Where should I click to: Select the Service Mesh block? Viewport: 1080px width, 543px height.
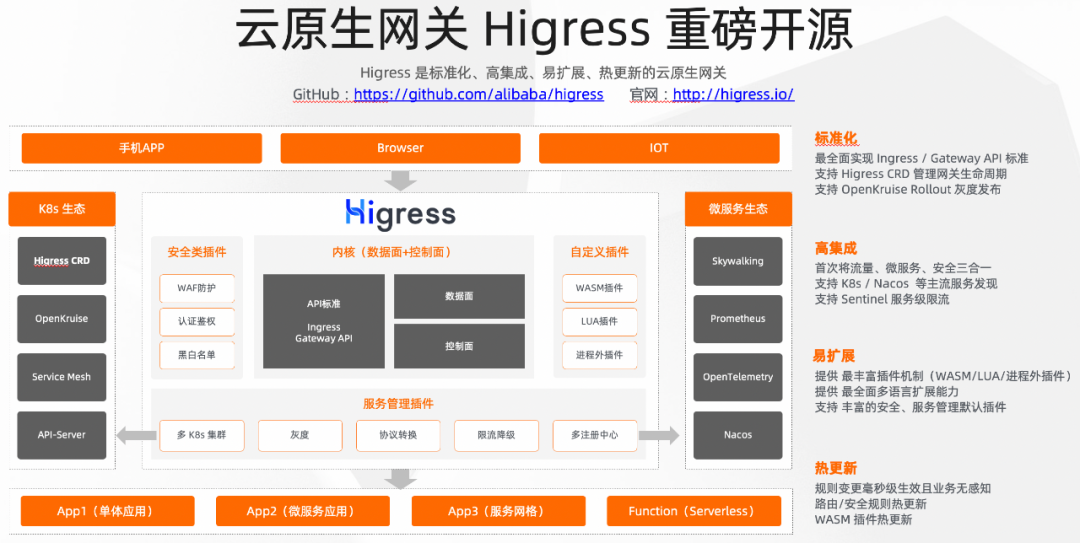click(x=62, y=377)
